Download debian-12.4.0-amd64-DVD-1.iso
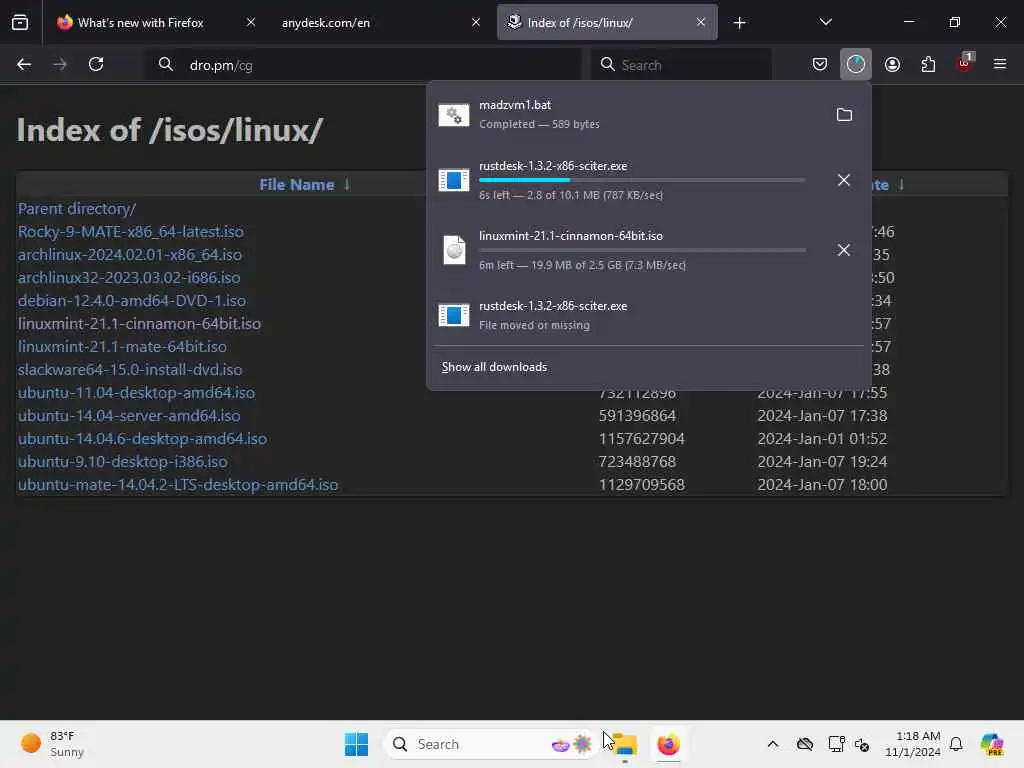 pyautogui.click(x=132, y=300)
